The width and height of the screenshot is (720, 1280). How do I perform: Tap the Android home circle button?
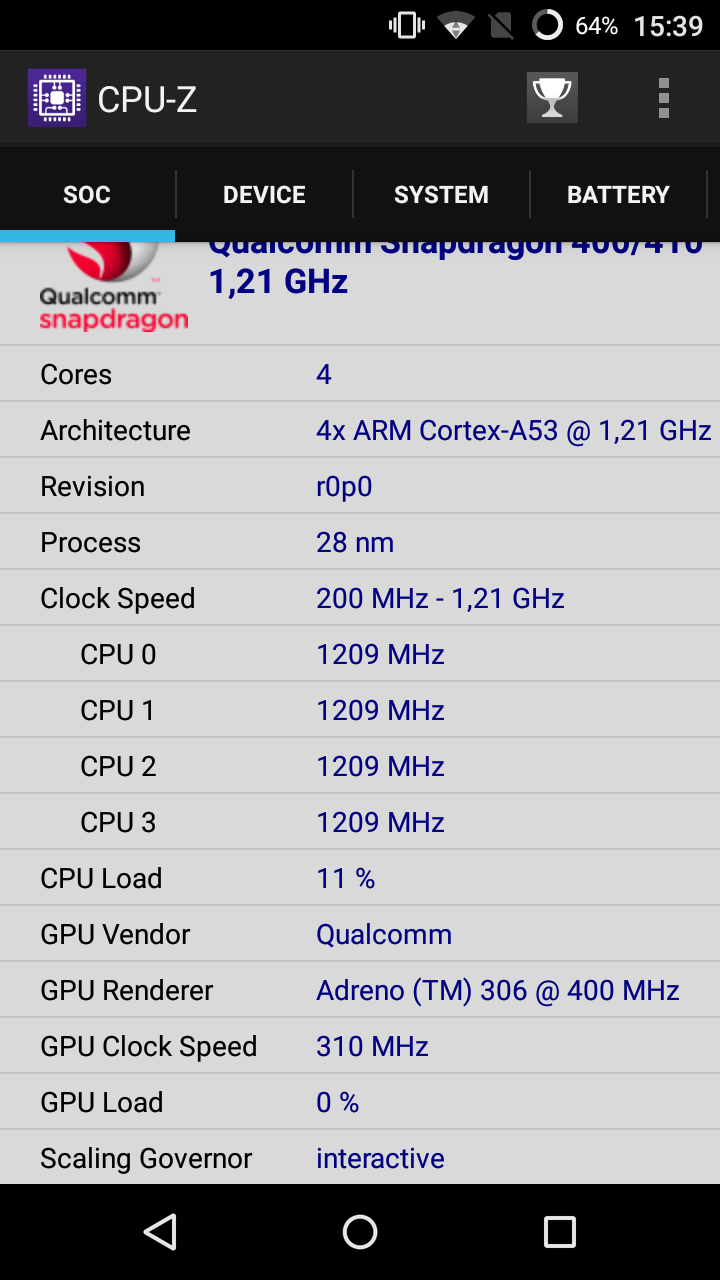coord(360,1232)
